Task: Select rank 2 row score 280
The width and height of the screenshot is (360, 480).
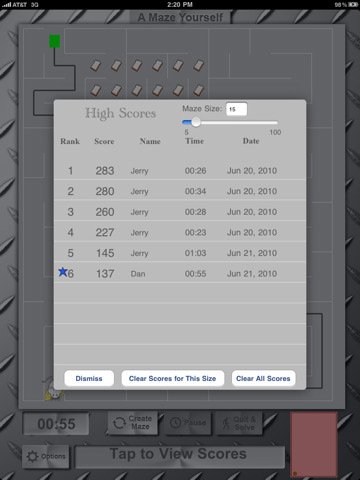Action: [x=180, y=191]
